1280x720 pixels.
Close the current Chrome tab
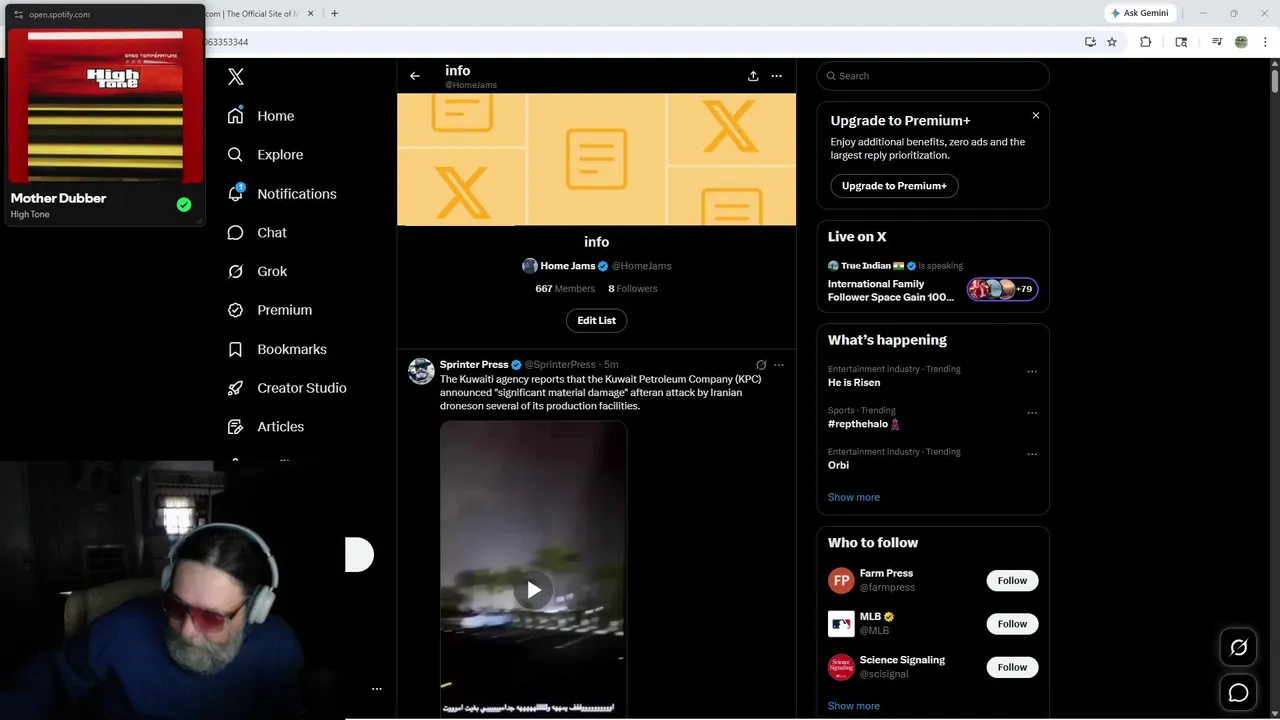tap(310, 13)
